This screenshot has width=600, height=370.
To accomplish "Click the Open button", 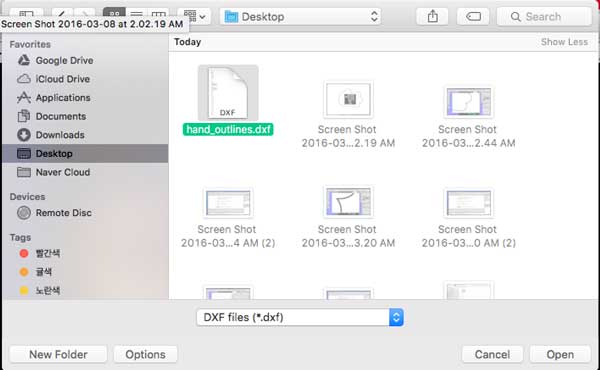I will [560, 354].
